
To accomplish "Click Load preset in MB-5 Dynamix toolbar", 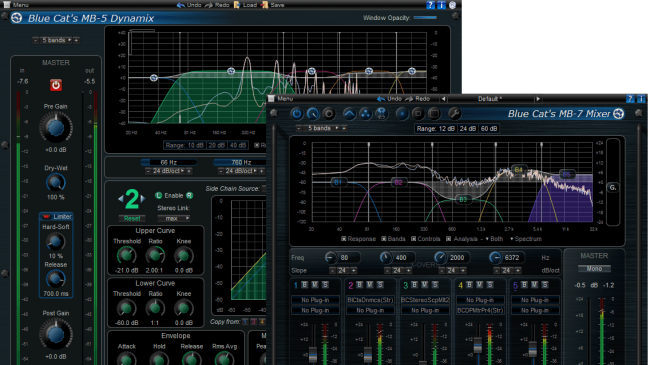I will click(245, 5).
